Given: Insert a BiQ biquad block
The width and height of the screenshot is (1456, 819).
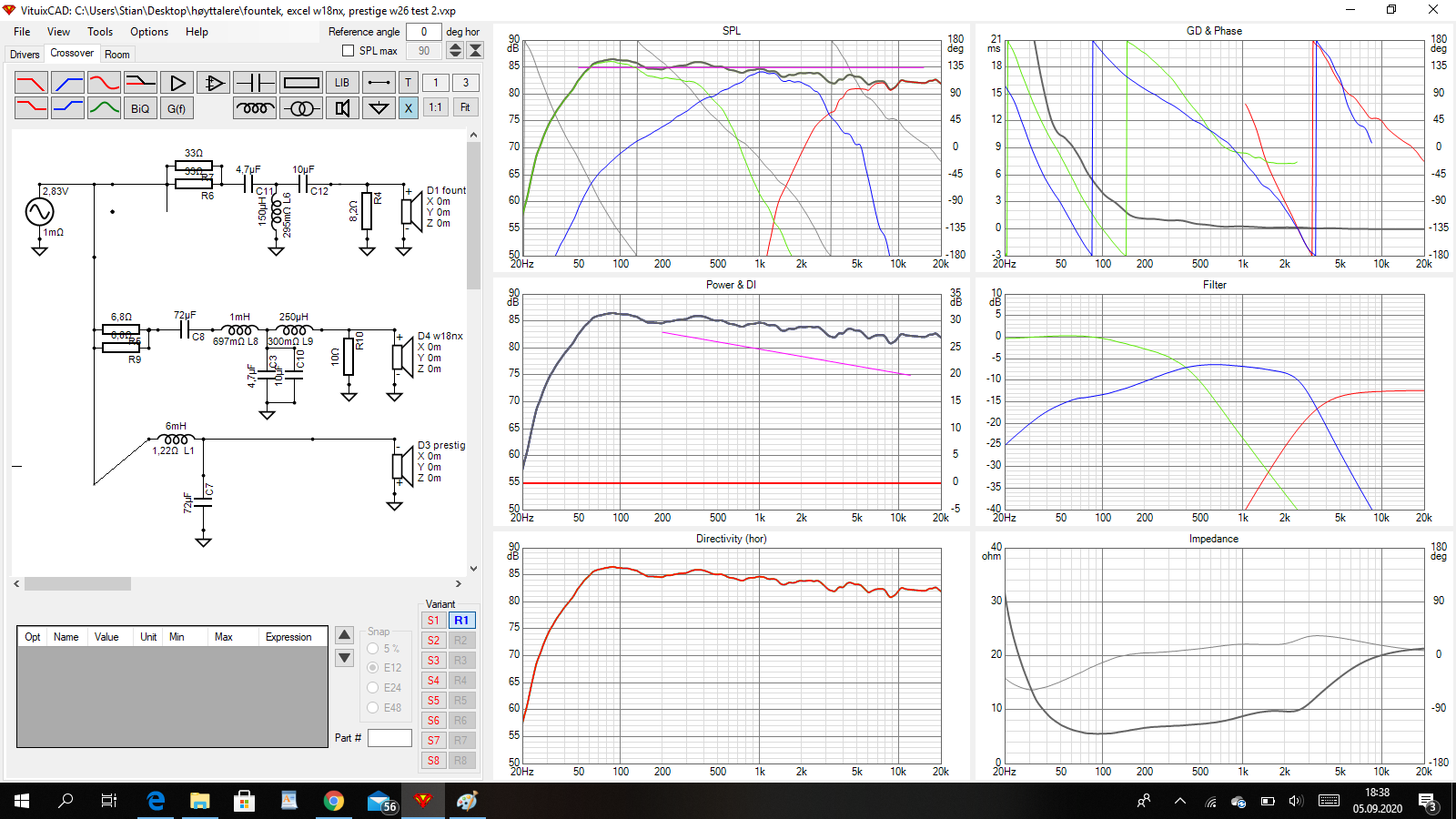Looking at the screenshot, I should click(x=140, y=108).
